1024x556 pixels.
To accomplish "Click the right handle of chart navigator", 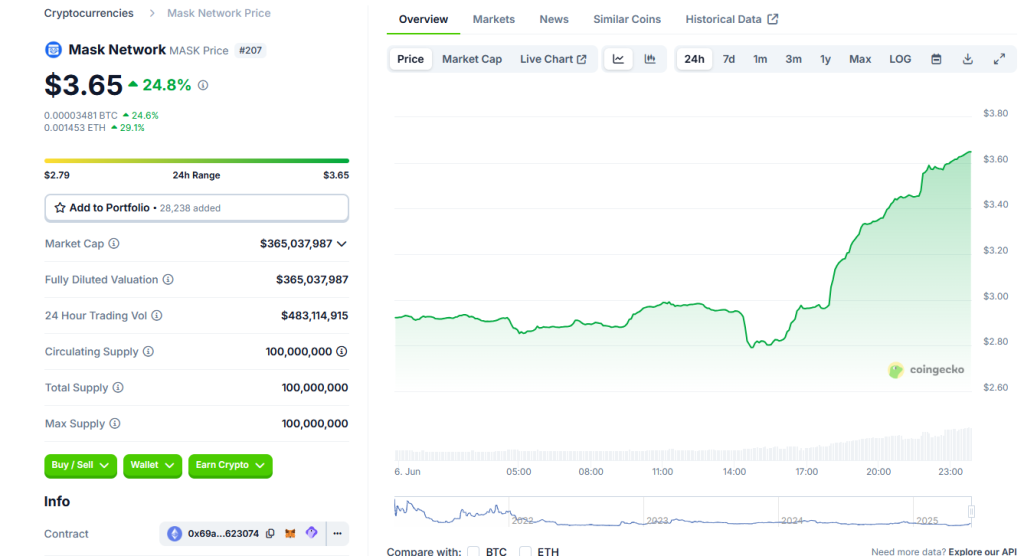I will (x=971, y=512).
